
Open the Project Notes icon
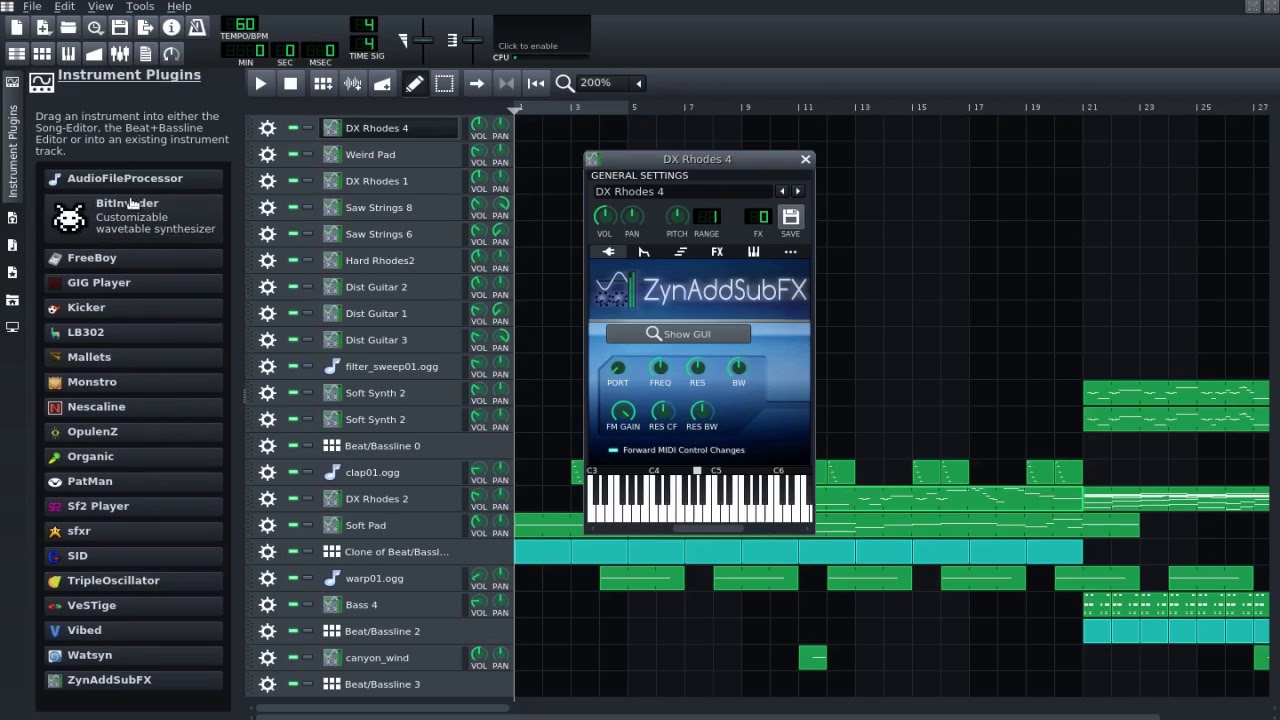[146, 54]
